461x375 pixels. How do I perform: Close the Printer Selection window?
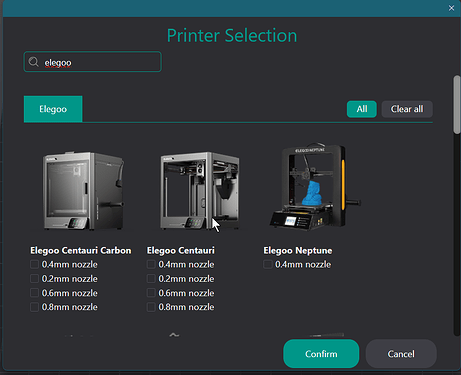[x=451, y=8]
